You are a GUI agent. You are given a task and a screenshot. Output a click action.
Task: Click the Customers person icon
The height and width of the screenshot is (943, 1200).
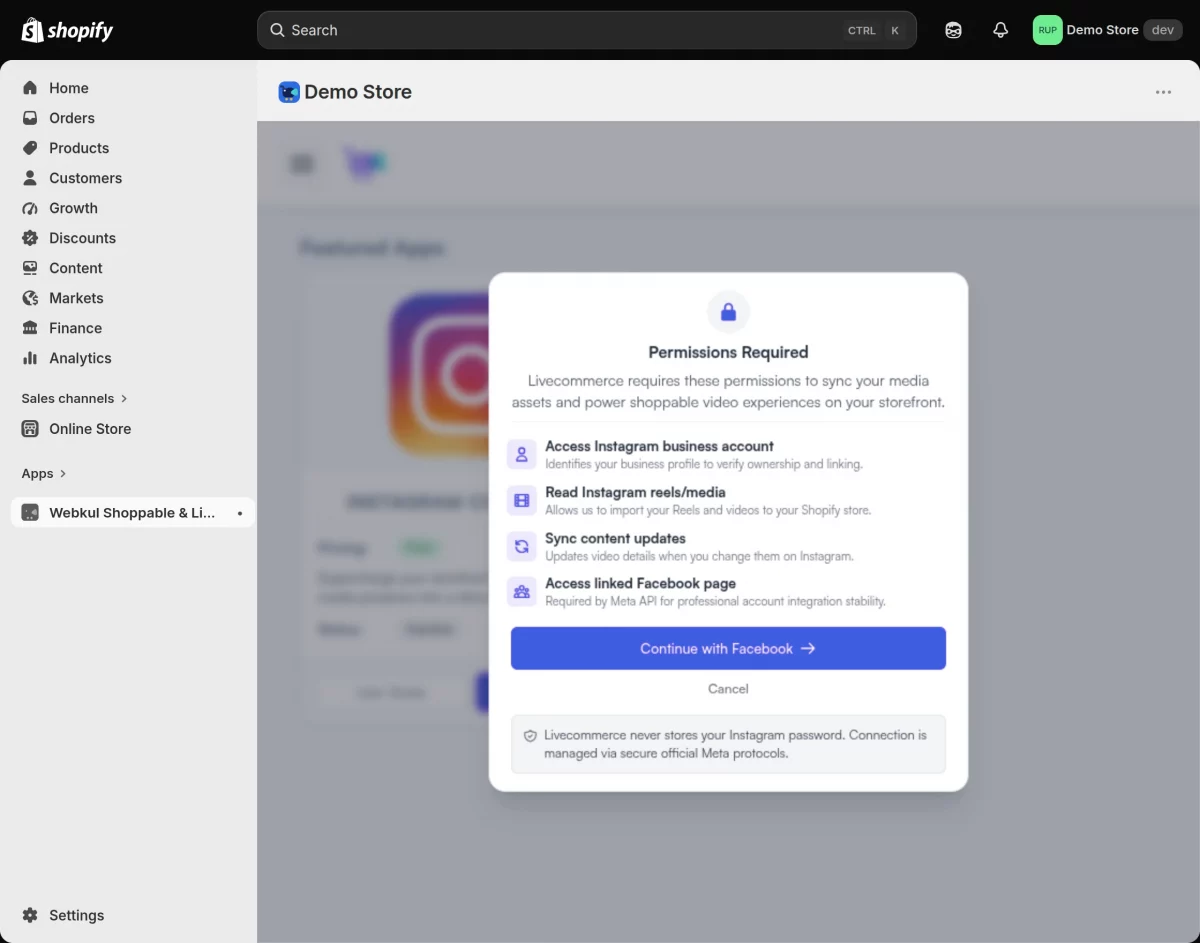pyautogui.click(x=30, y=178)
